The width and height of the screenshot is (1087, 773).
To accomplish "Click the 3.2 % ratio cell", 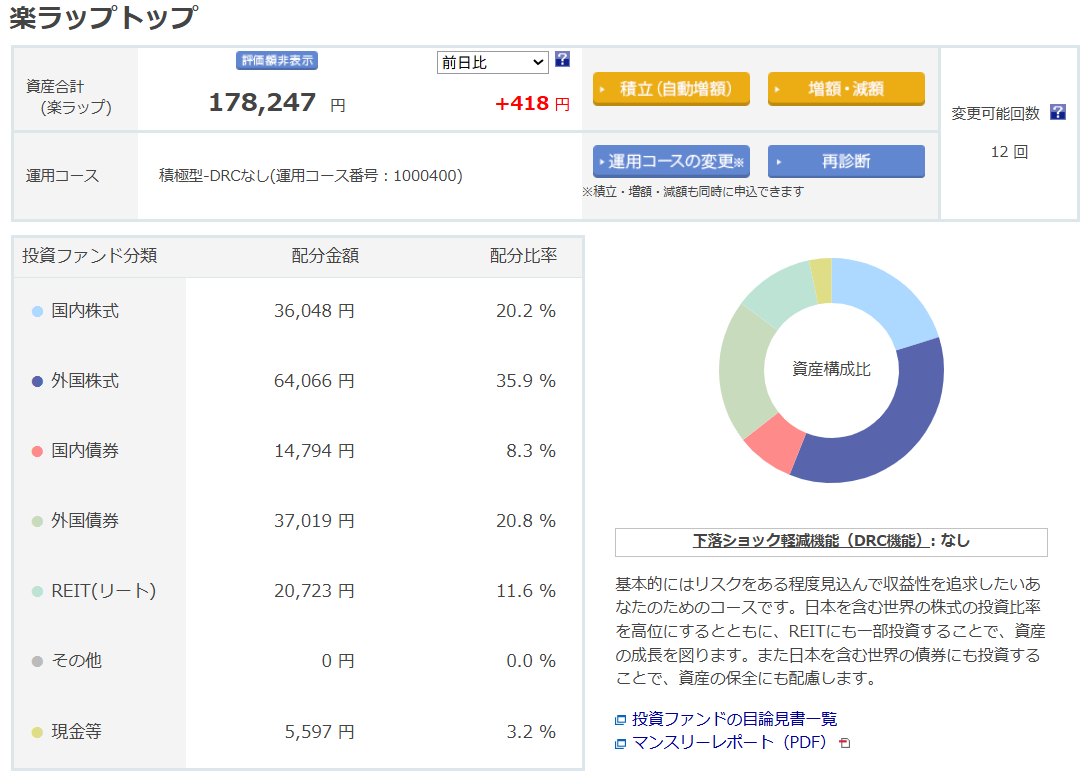I will click(x=531, y=732).
